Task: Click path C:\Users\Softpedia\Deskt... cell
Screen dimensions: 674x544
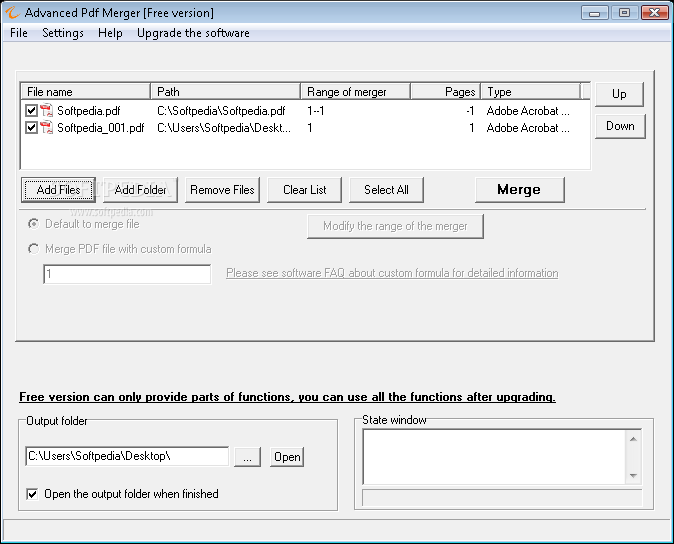Action: click(x=224, y=128)
